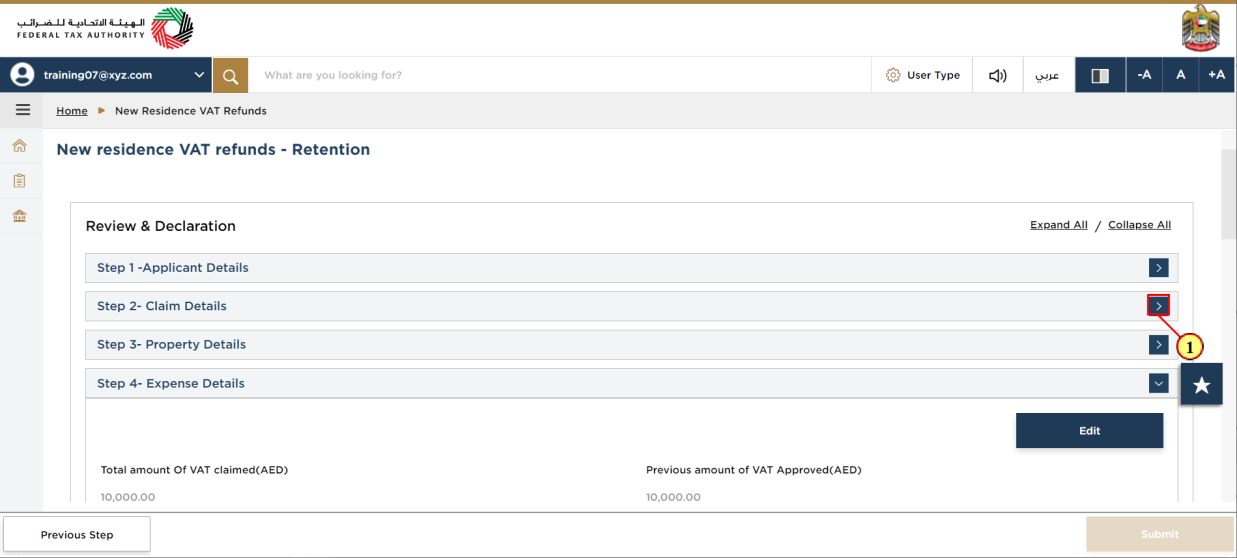1237x558 pixels.
Task: Switch language to Arabic
Action: (x=1047, y=75)
